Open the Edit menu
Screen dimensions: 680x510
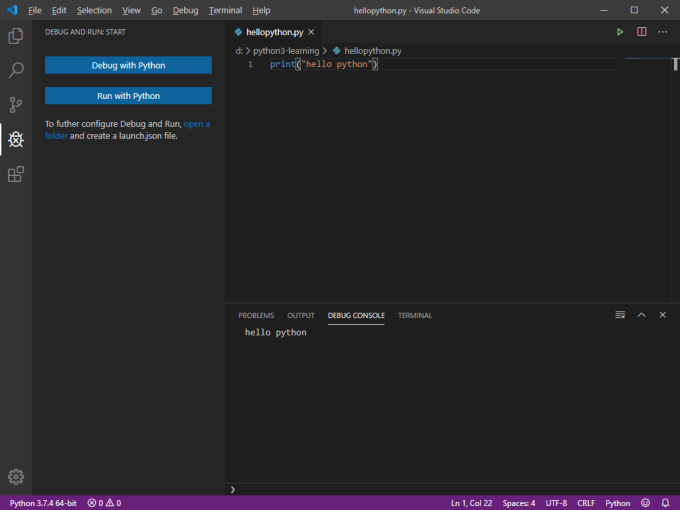click(59, 10)
